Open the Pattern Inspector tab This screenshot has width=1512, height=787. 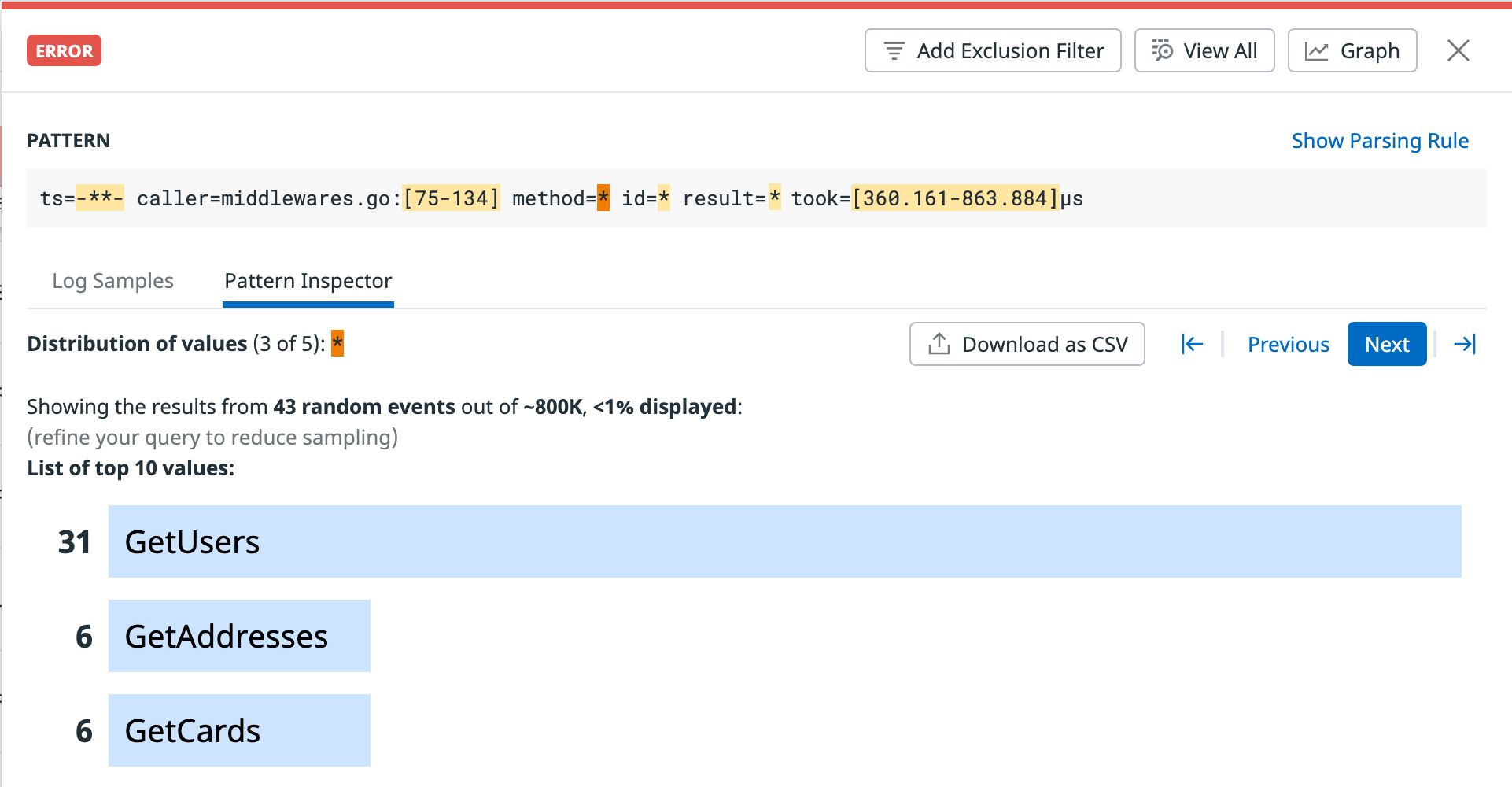pyautogui.click(x=308, y=281)
